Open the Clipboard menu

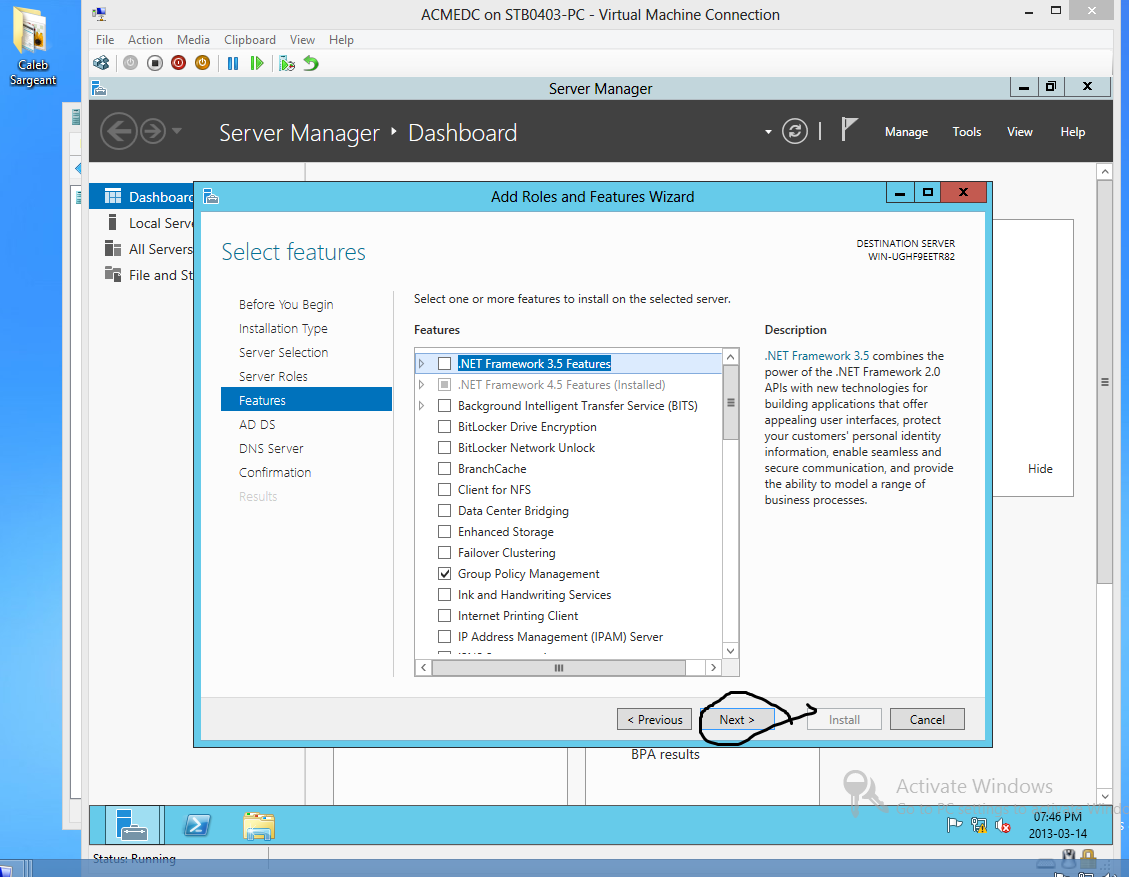coord(249,40)
